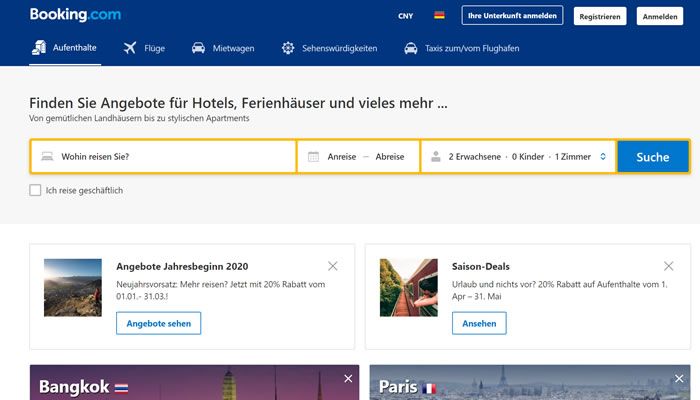Dismiss the Angebote Jahresbeginn 2020 card

[333, 266]
